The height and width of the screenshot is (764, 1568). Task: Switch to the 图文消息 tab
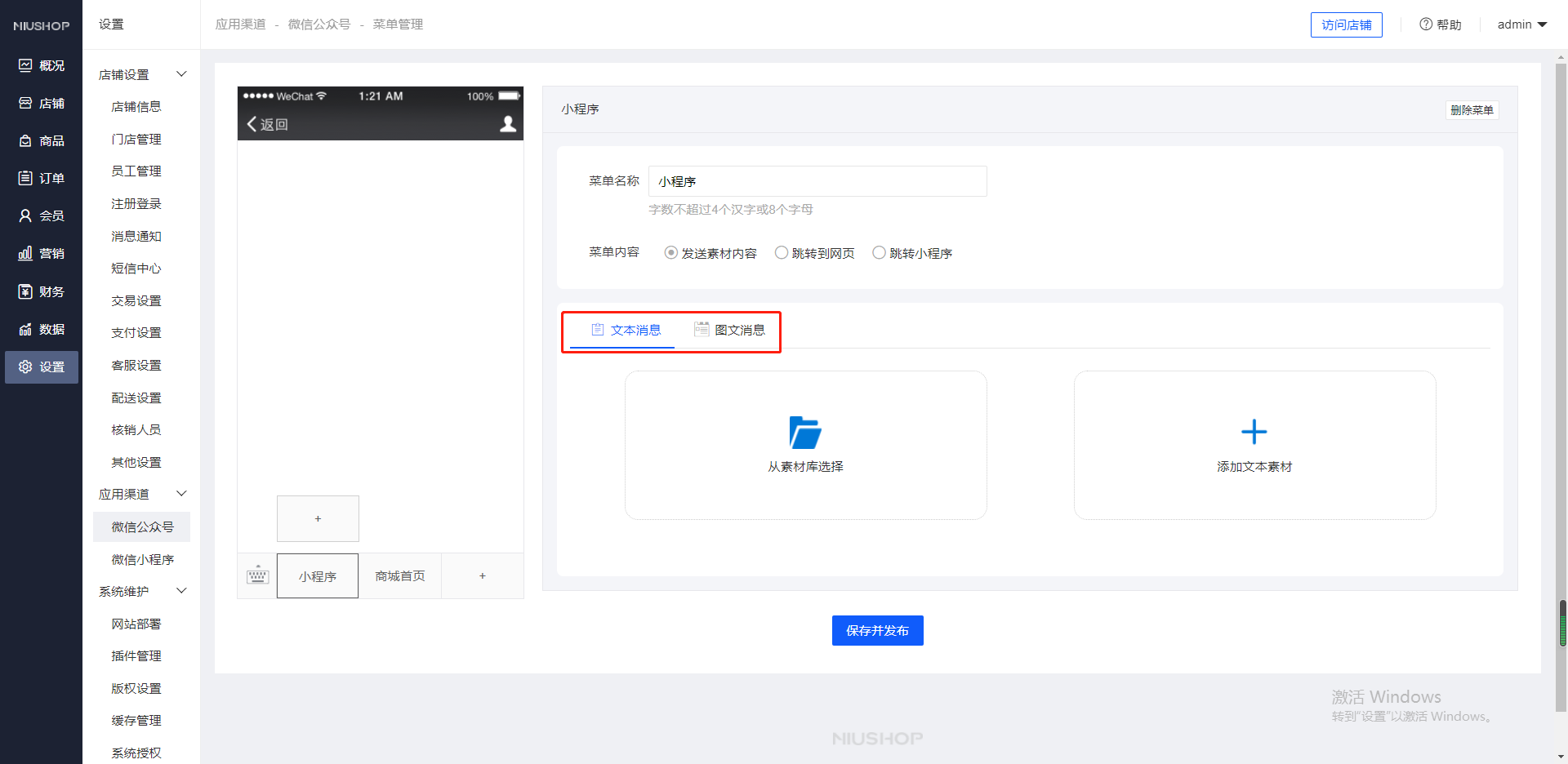pyautogui.click(x=729, y=330)
